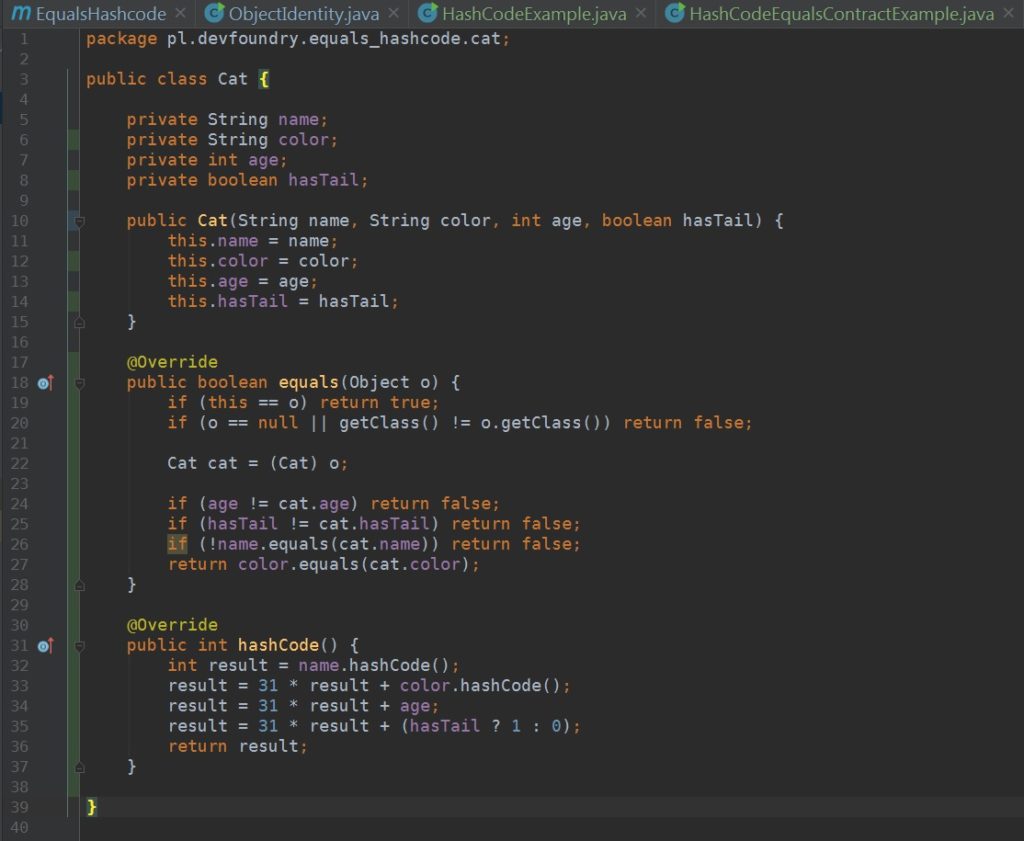Click the equals method name on line 18
Image resolution: width=1024 pixels, height=841 pixels.
(309, 383)
